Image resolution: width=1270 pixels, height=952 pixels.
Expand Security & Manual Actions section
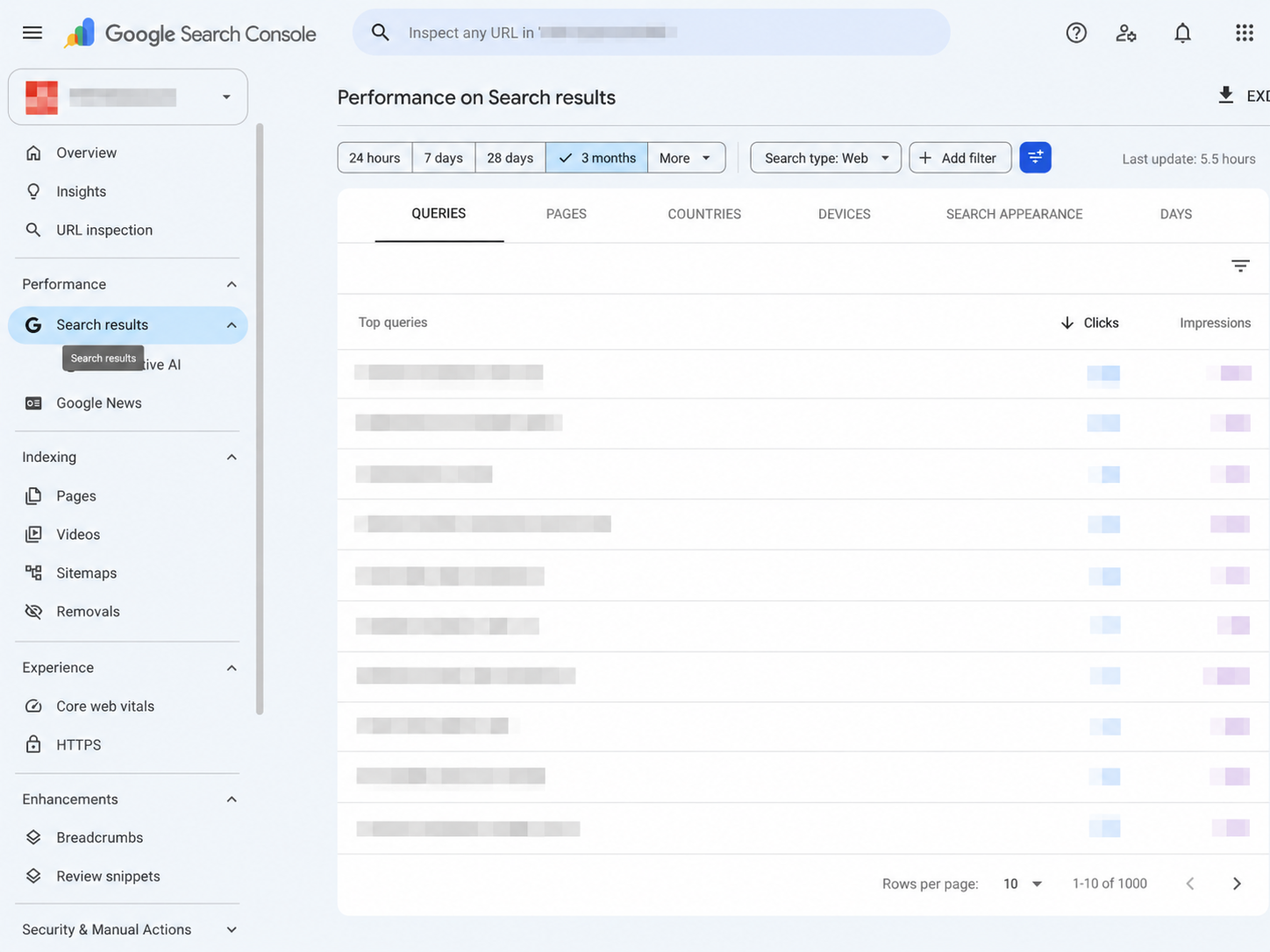pyautogui.click(x=232, y=930)
